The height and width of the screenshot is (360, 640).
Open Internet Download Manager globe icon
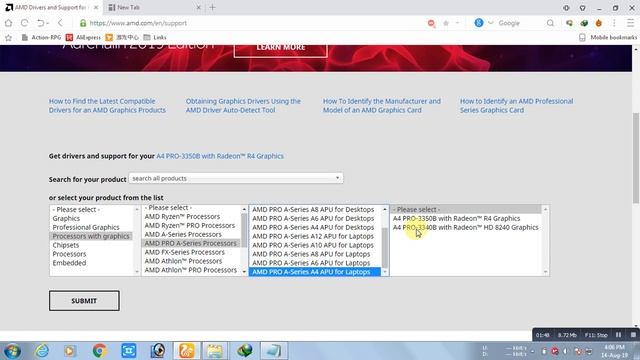click(244, 351)
